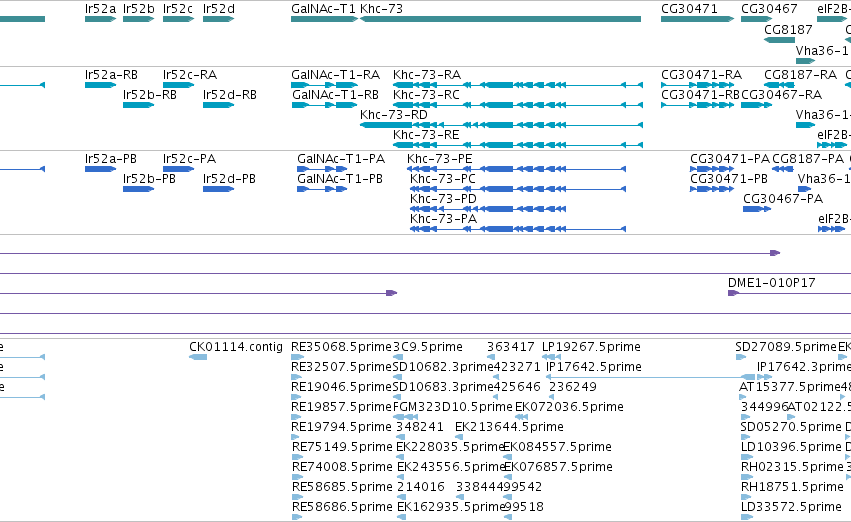The width and height of the screenshot is (851, 522).
Task: Select protein Ir52b-PB
Action: coord(138,189)
